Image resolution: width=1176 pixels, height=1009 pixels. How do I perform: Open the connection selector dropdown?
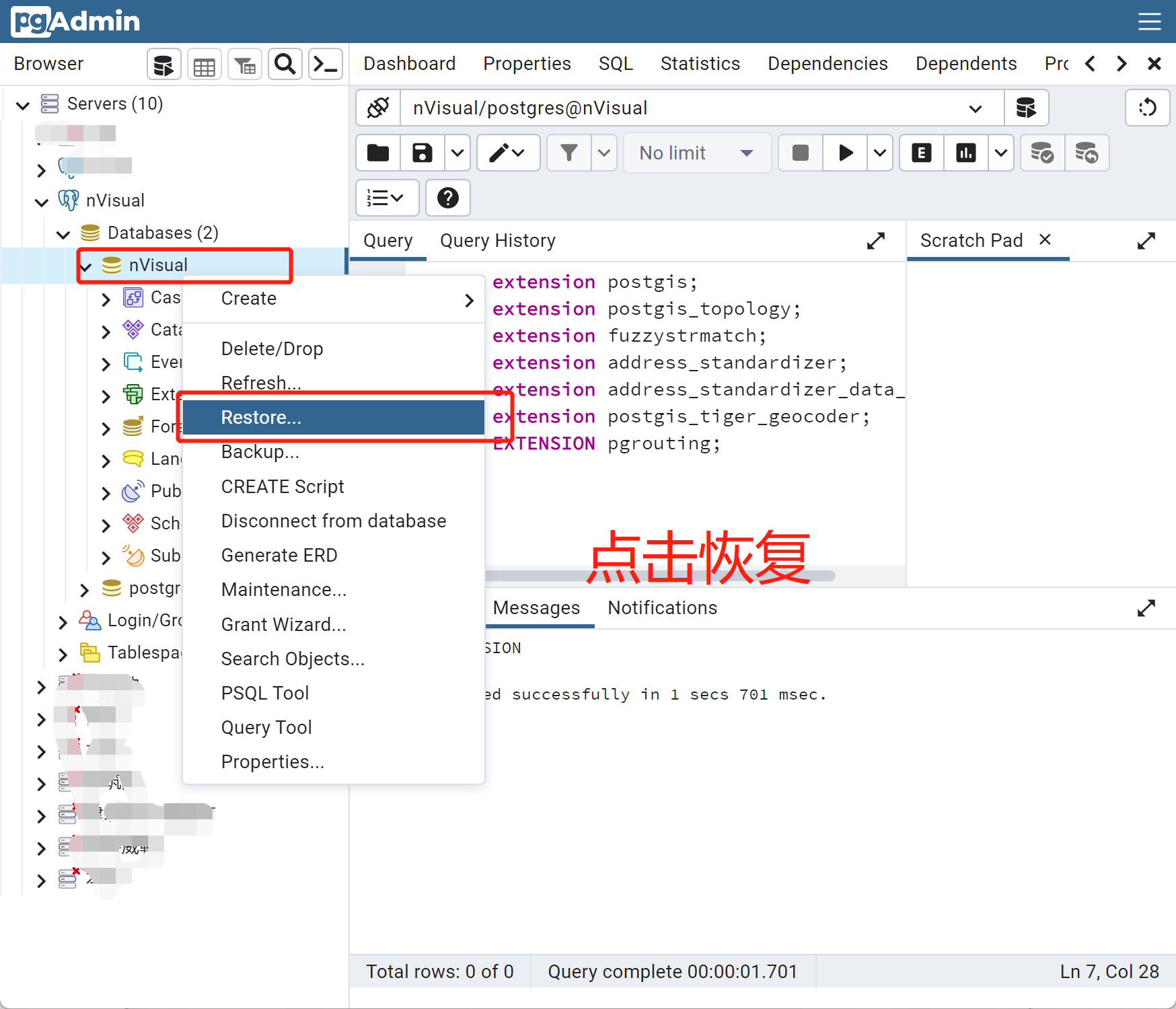[x=976, y=108]
